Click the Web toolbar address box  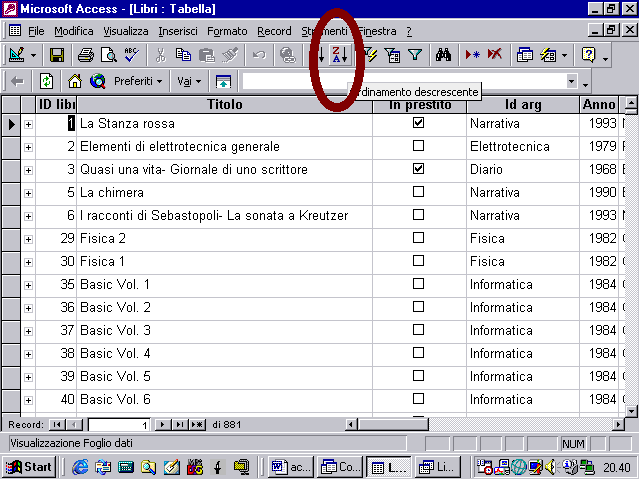tap(403, 81)
